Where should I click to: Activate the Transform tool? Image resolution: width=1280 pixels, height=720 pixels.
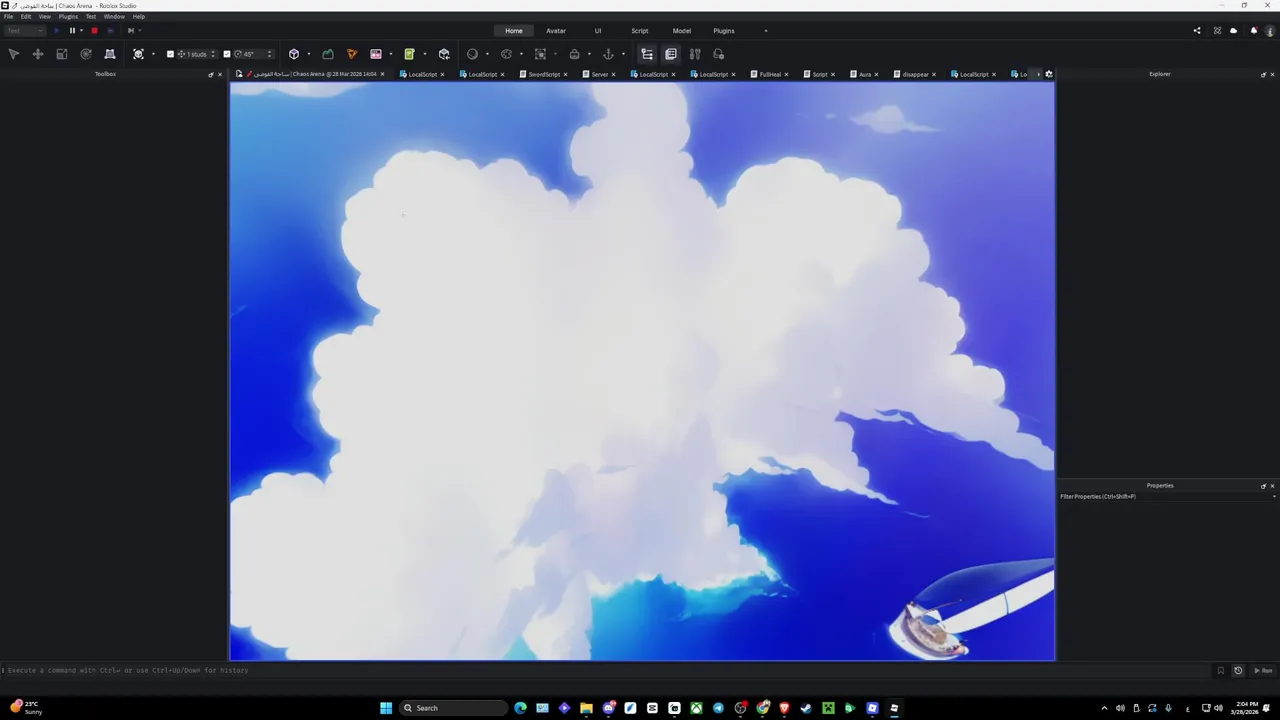(x=110, y=54)
